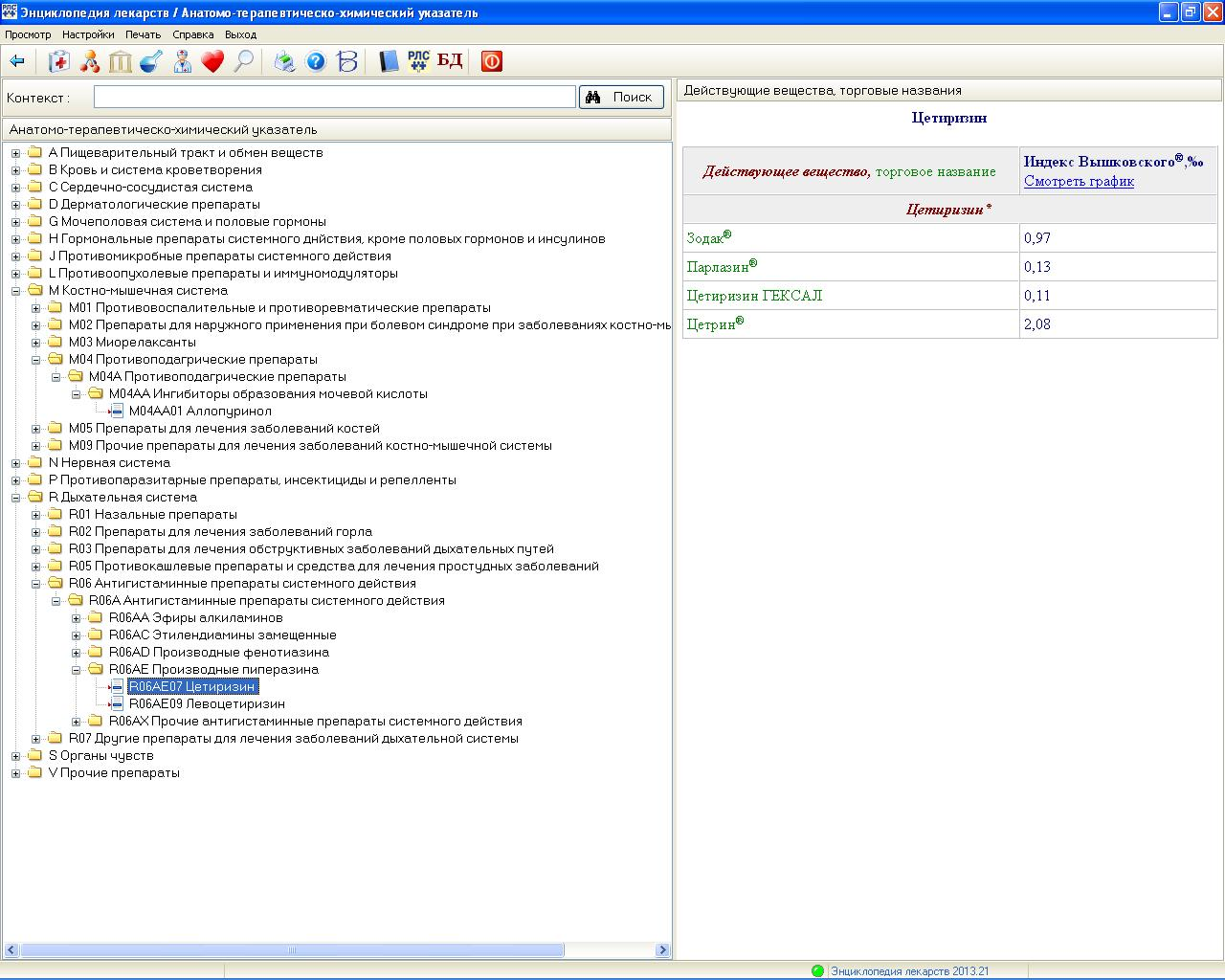Click the magnifying glass search icon
Image resolution: width=1225 pixels, height=980 pixels.
click(x=244, y=61)
